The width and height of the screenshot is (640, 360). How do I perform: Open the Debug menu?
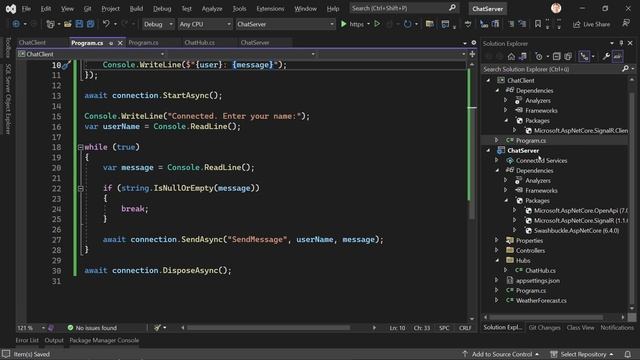pyautogui.click(x=162, y=9)
